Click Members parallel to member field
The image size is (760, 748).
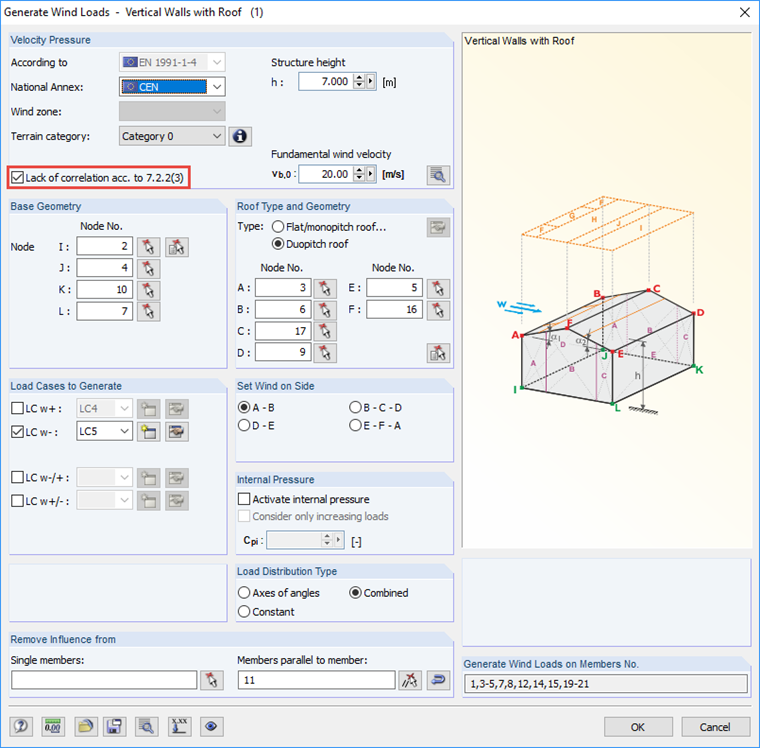[x=317, y=680]
